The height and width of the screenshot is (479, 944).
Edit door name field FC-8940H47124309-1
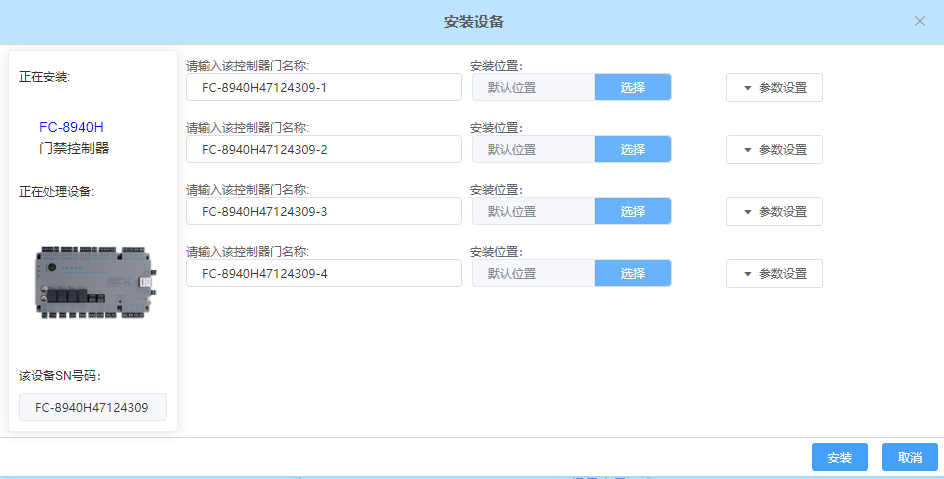323,88
